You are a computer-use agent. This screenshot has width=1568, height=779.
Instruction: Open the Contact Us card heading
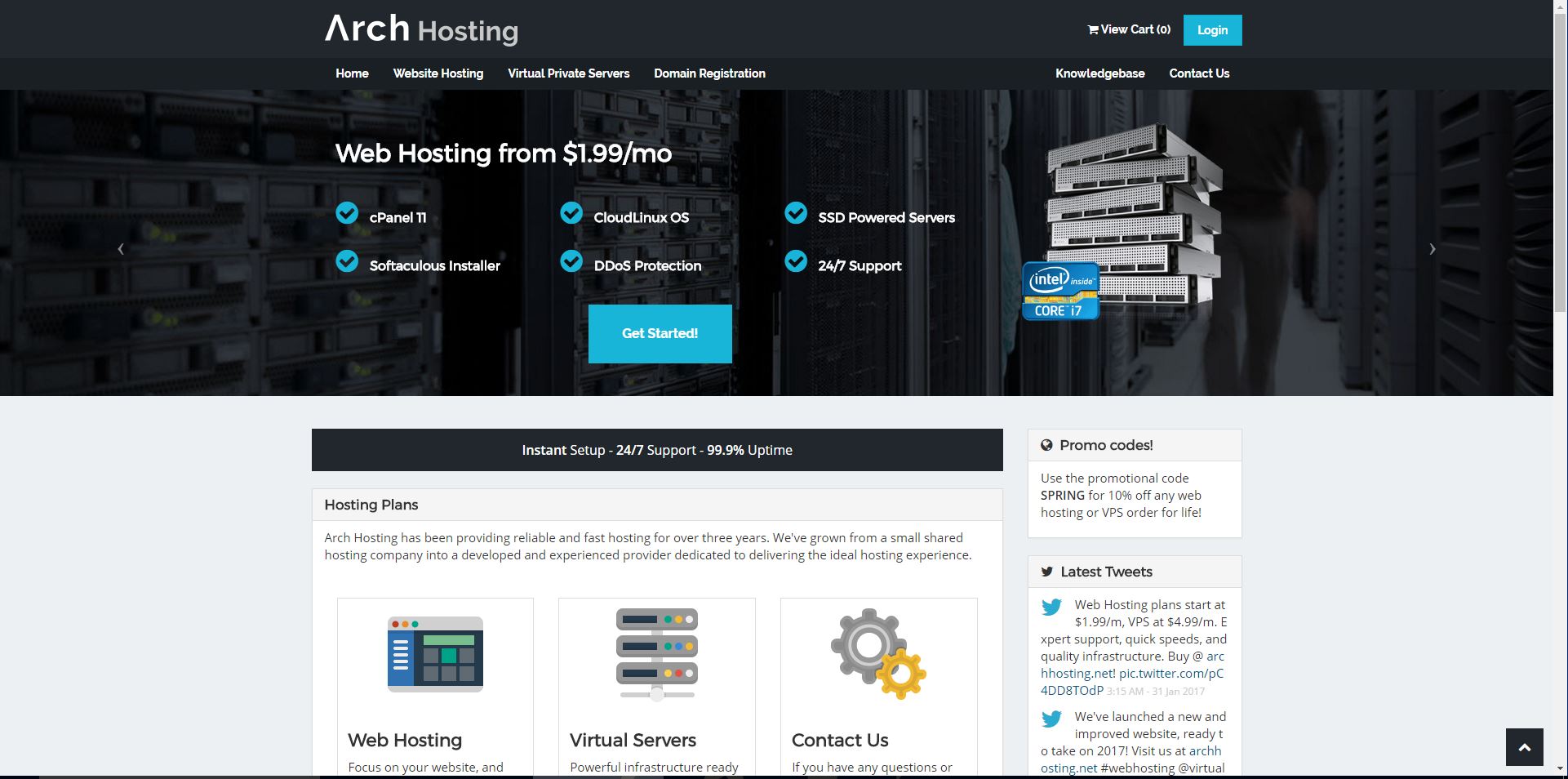(x=840, y=740)
